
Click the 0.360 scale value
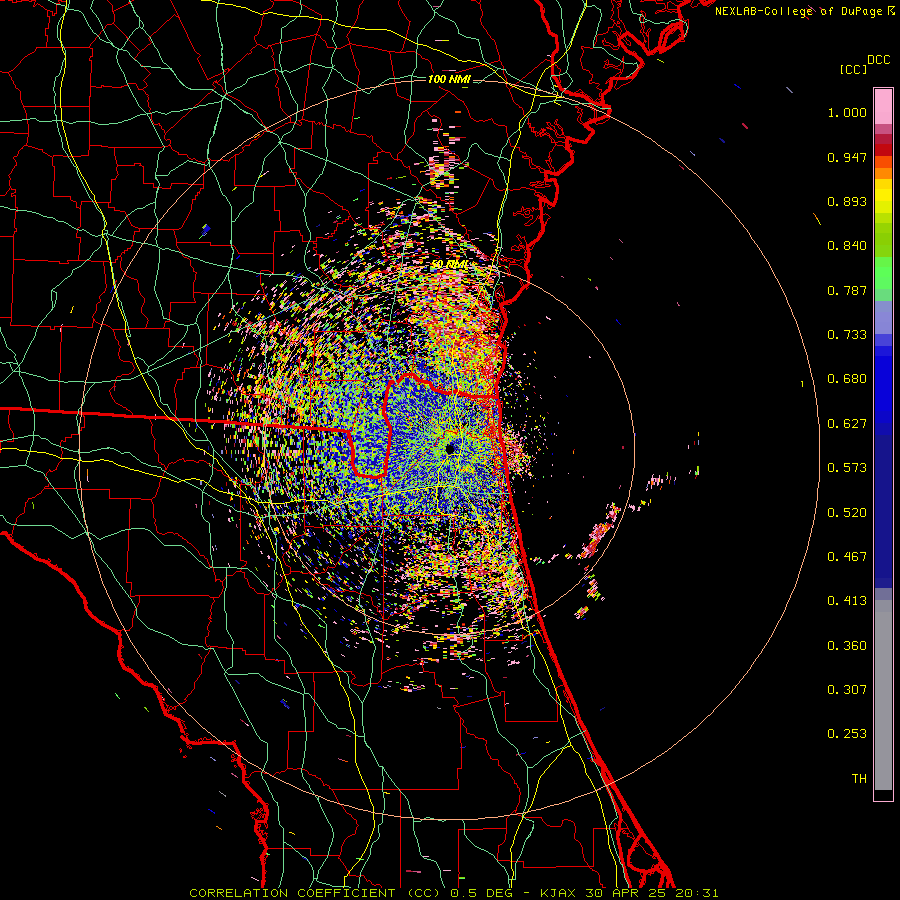pyautogui.click(x=847, y=646)
